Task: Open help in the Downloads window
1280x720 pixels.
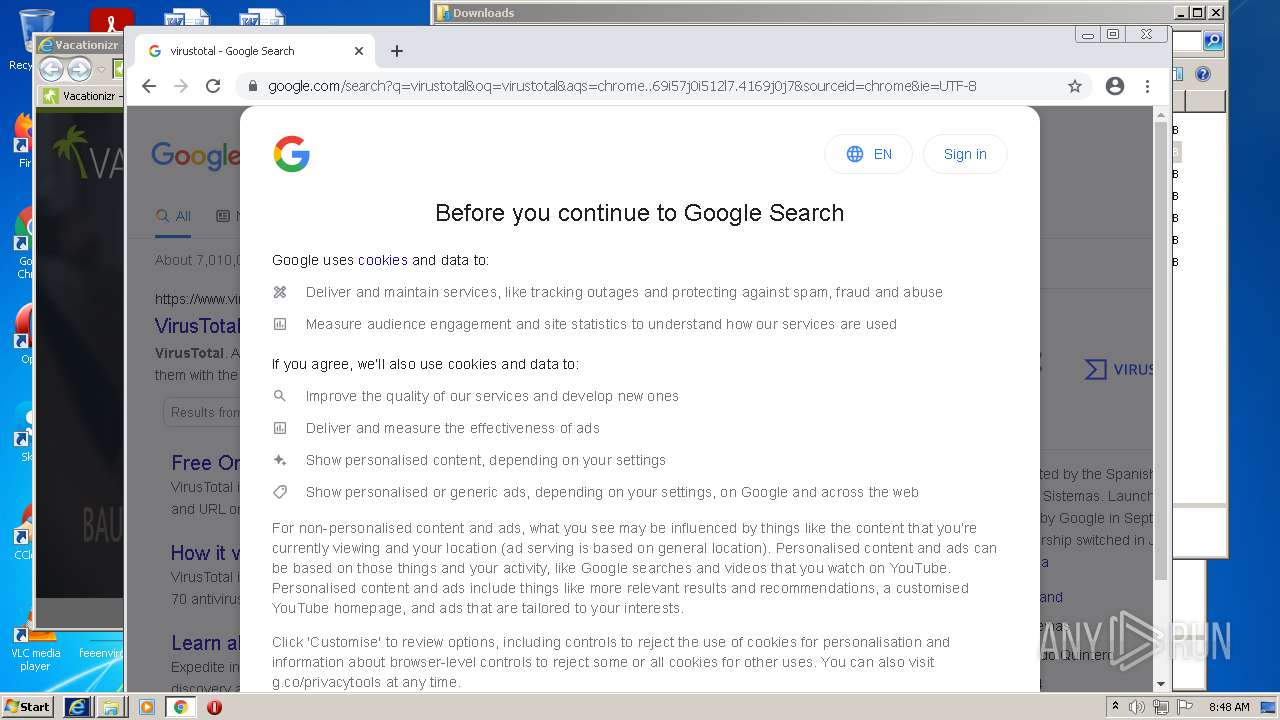Action: (x=1203, y=74)
